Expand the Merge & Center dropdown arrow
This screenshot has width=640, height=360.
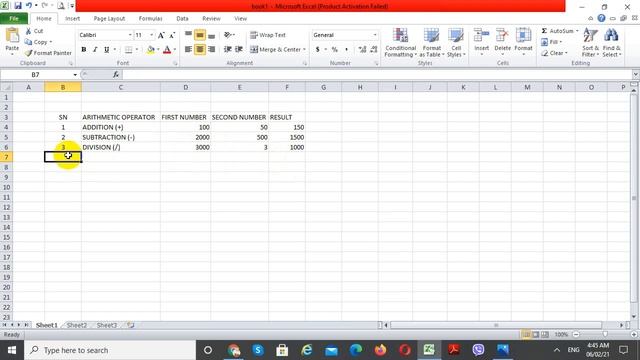(304, 49)
